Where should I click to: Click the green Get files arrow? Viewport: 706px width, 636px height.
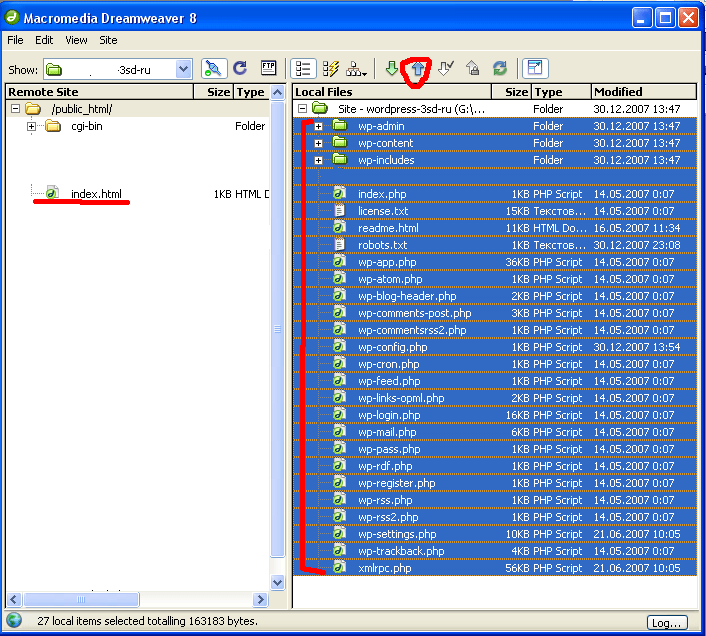coord(392,68)
